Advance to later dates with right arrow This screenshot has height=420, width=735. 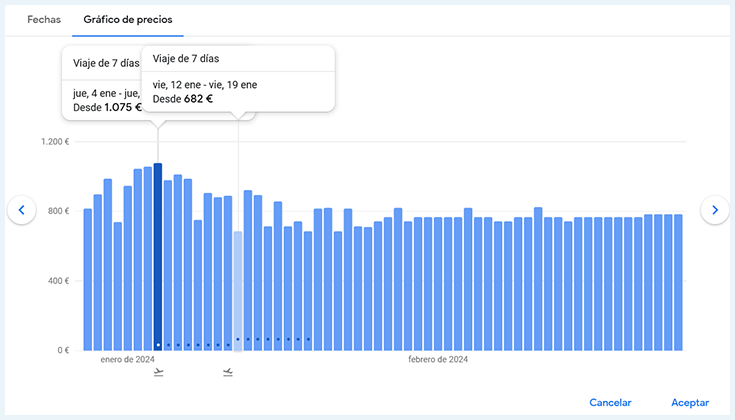[714, 210]
